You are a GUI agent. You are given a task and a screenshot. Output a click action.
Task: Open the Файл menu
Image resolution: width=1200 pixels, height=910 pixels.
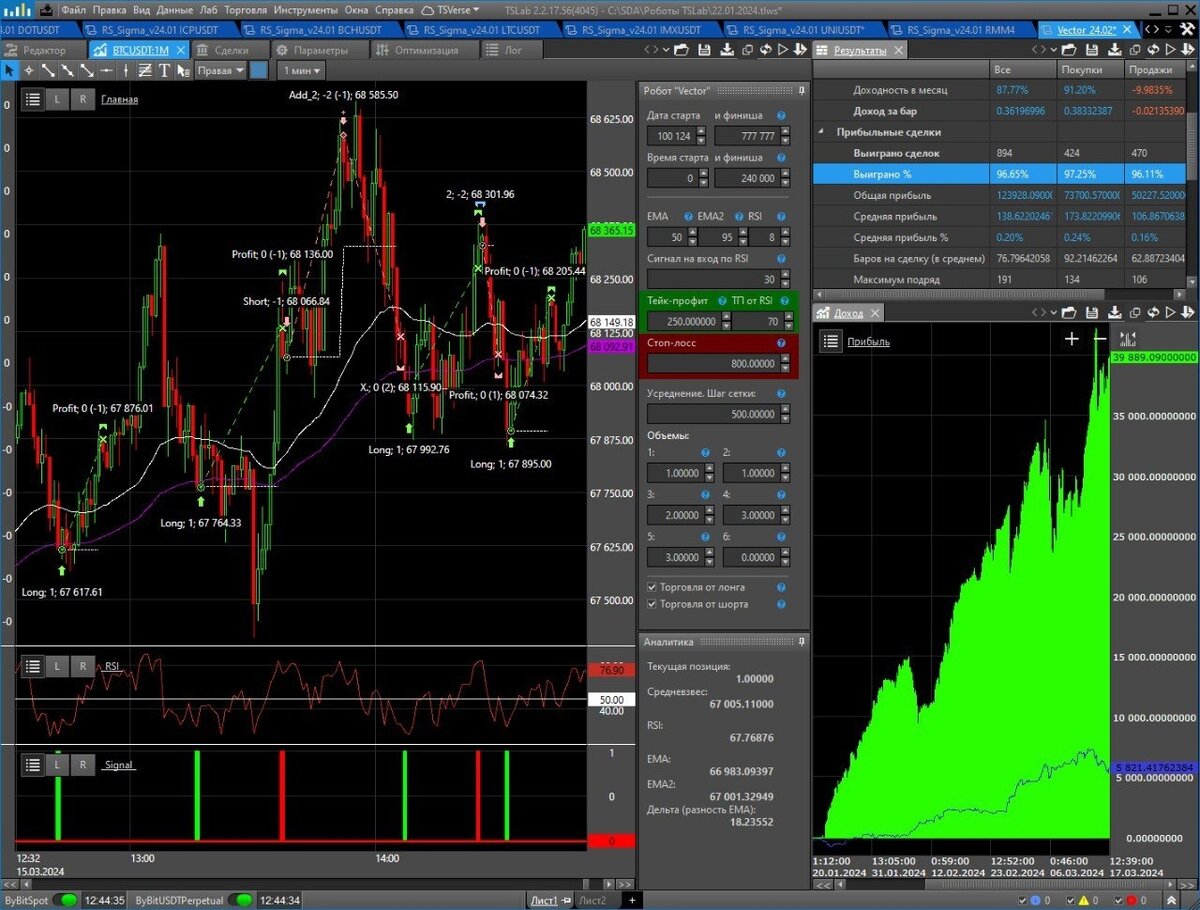73,9
